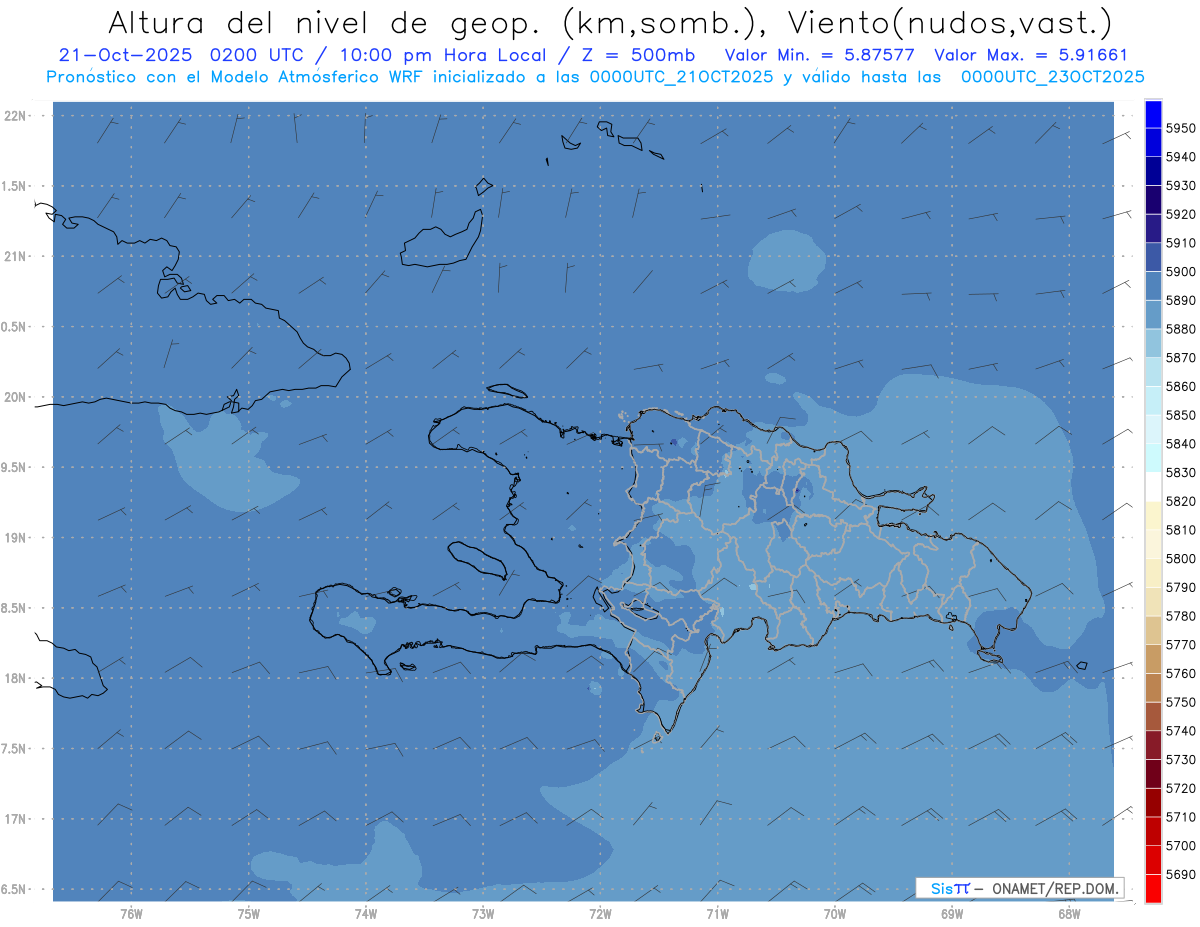This screenshot has width=1200, height=927.
Task: Click the 5820 colorbar label
Action: pos(1180,501)
